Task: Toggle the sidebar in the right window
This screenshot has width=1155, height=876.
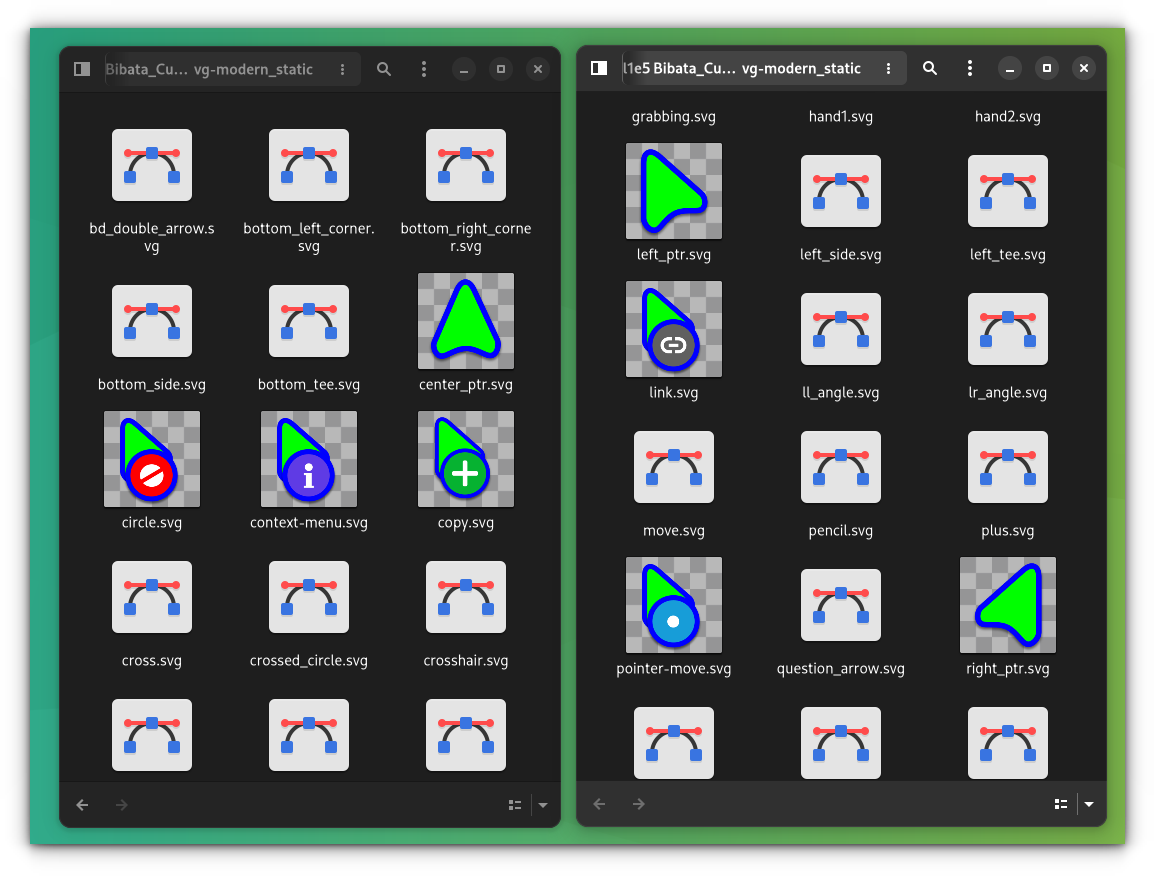Action: pos(599,68)
